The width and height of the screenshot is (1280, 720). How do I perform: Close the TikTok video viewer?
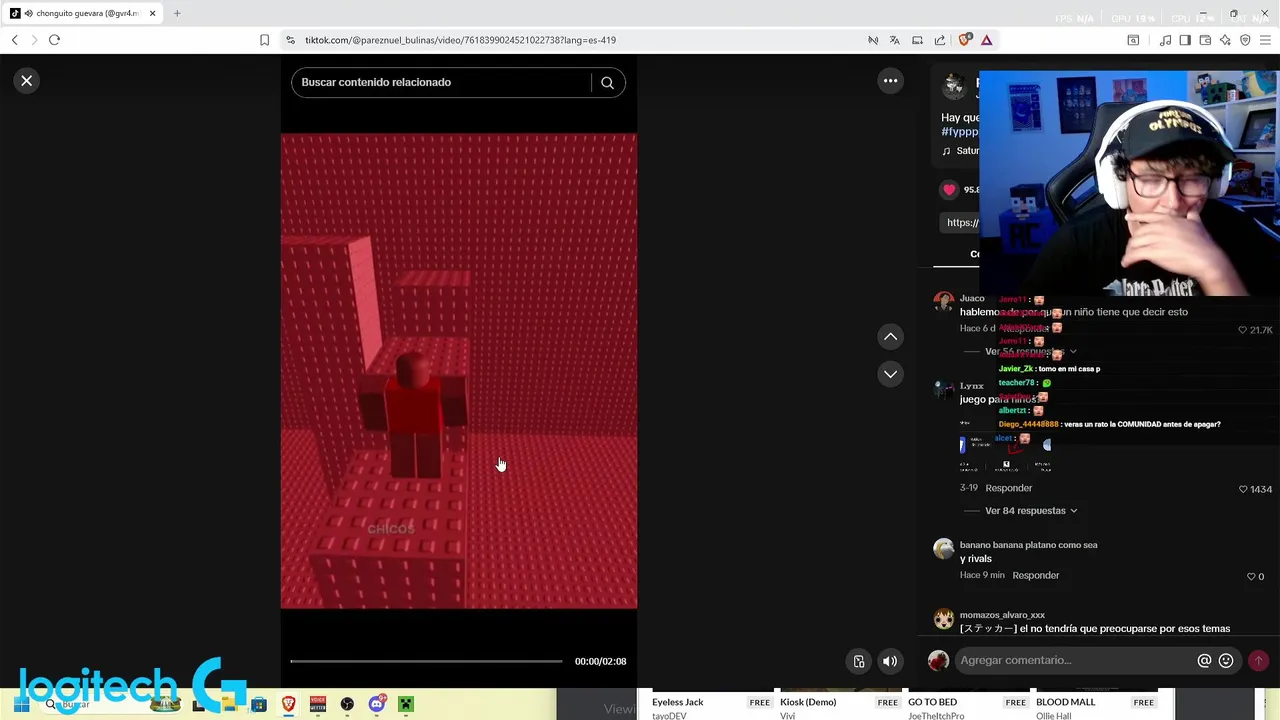pyautogui.click(x=27, y=81)
